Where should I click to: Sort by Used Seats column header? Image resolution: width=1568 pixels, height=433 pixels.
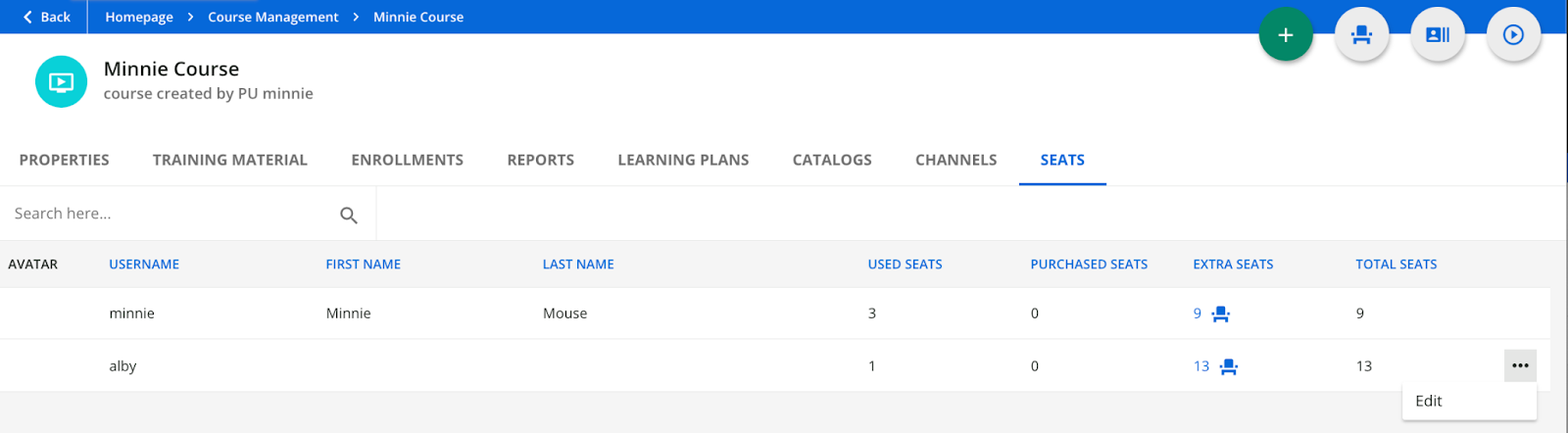pyautogui.click(x=905, y=265)
